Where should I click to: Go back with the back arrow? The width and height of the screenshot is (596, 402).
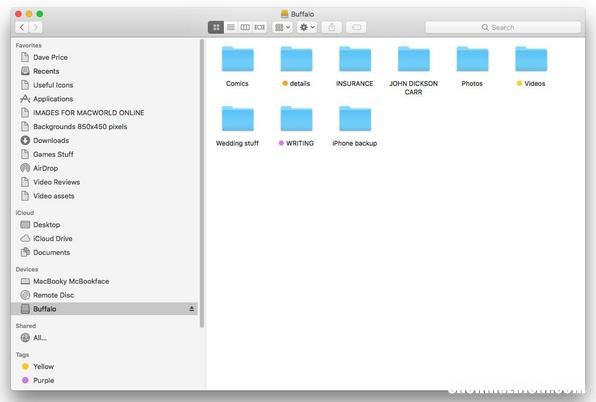[x=22, y=27]
